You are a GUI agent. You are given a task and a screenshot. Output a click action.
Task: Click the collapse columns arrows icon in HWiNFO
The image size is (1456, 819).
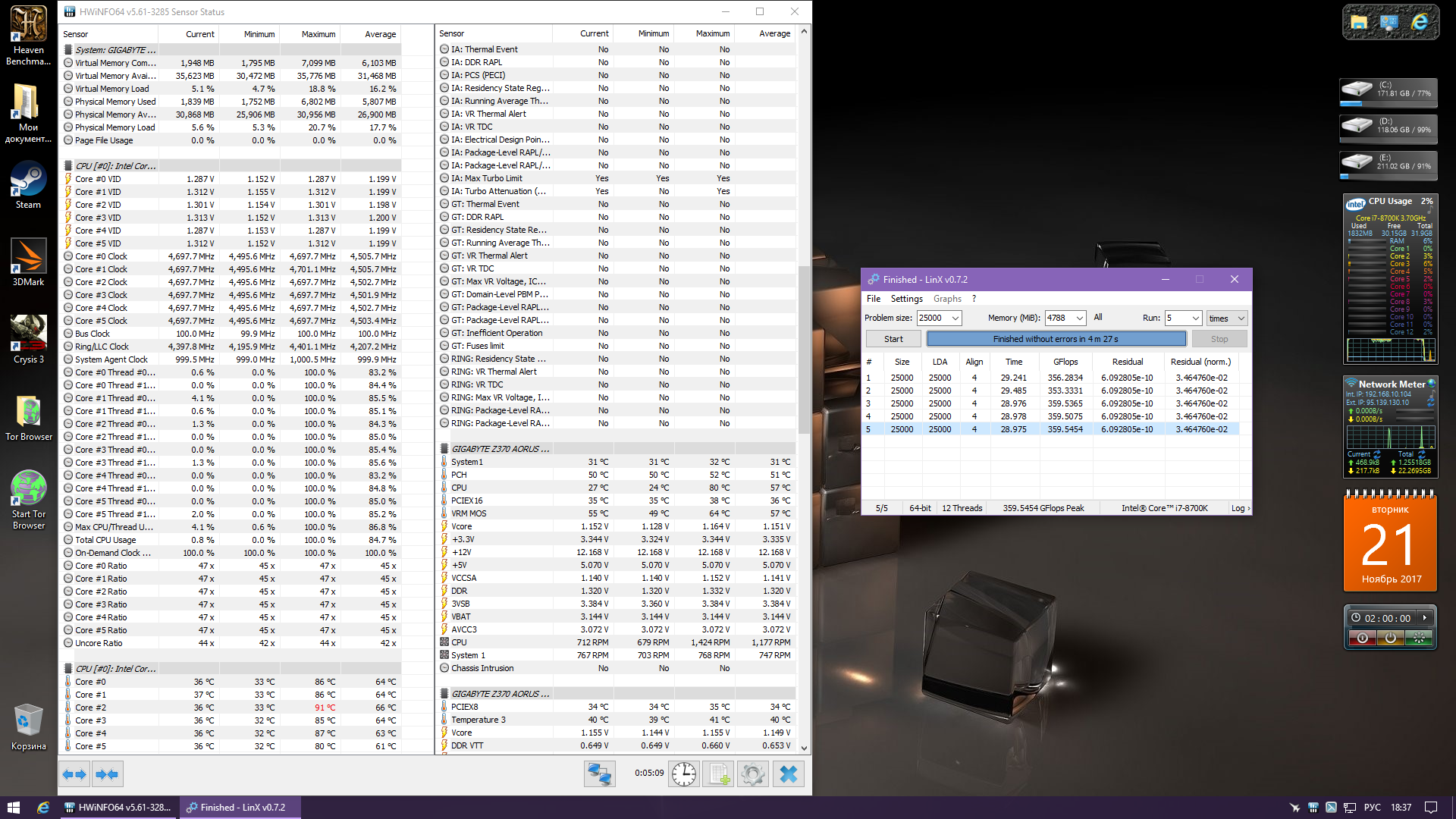point(107,774)
